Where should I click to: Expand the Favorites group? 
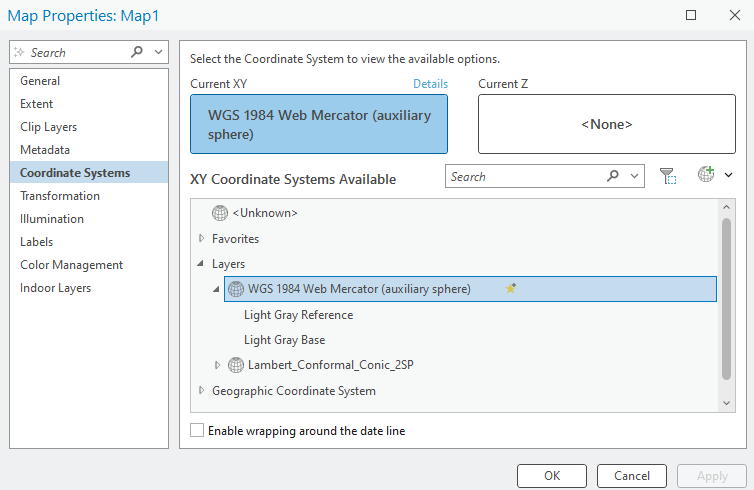pos(202,239)
